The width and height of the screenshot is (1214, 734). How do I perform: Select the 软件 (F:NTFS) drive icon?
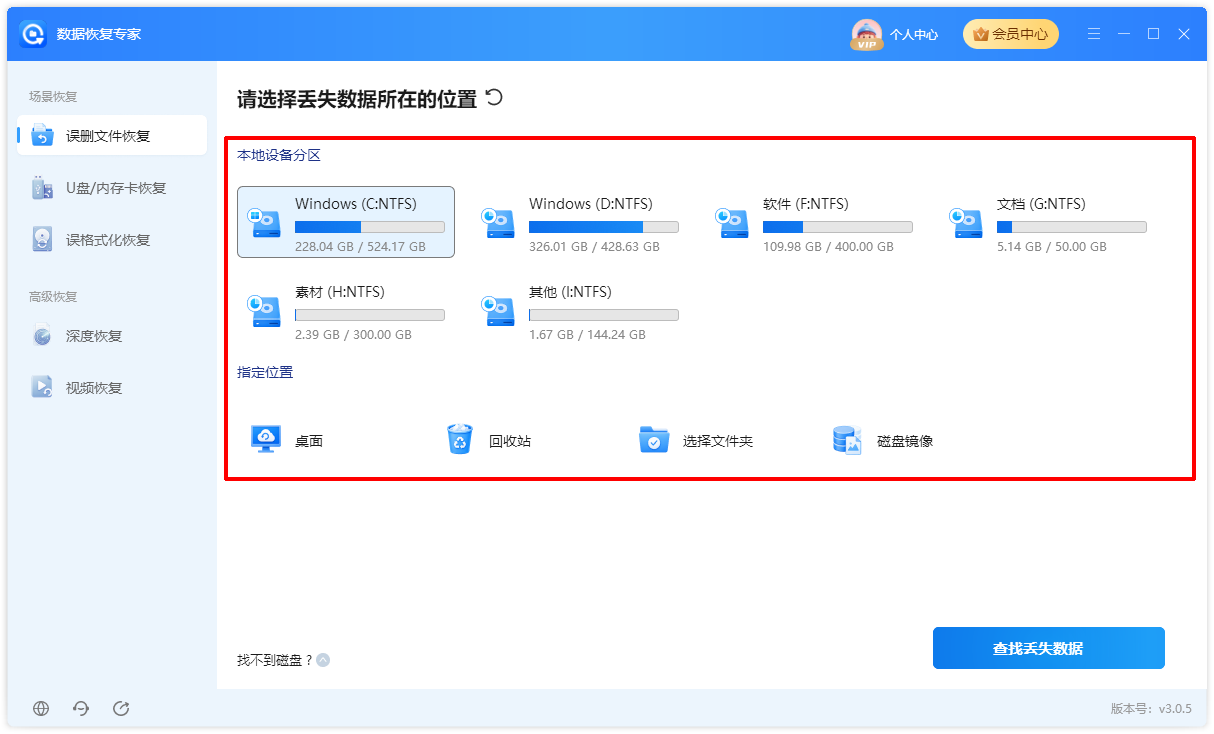click(x=734, y=223)
